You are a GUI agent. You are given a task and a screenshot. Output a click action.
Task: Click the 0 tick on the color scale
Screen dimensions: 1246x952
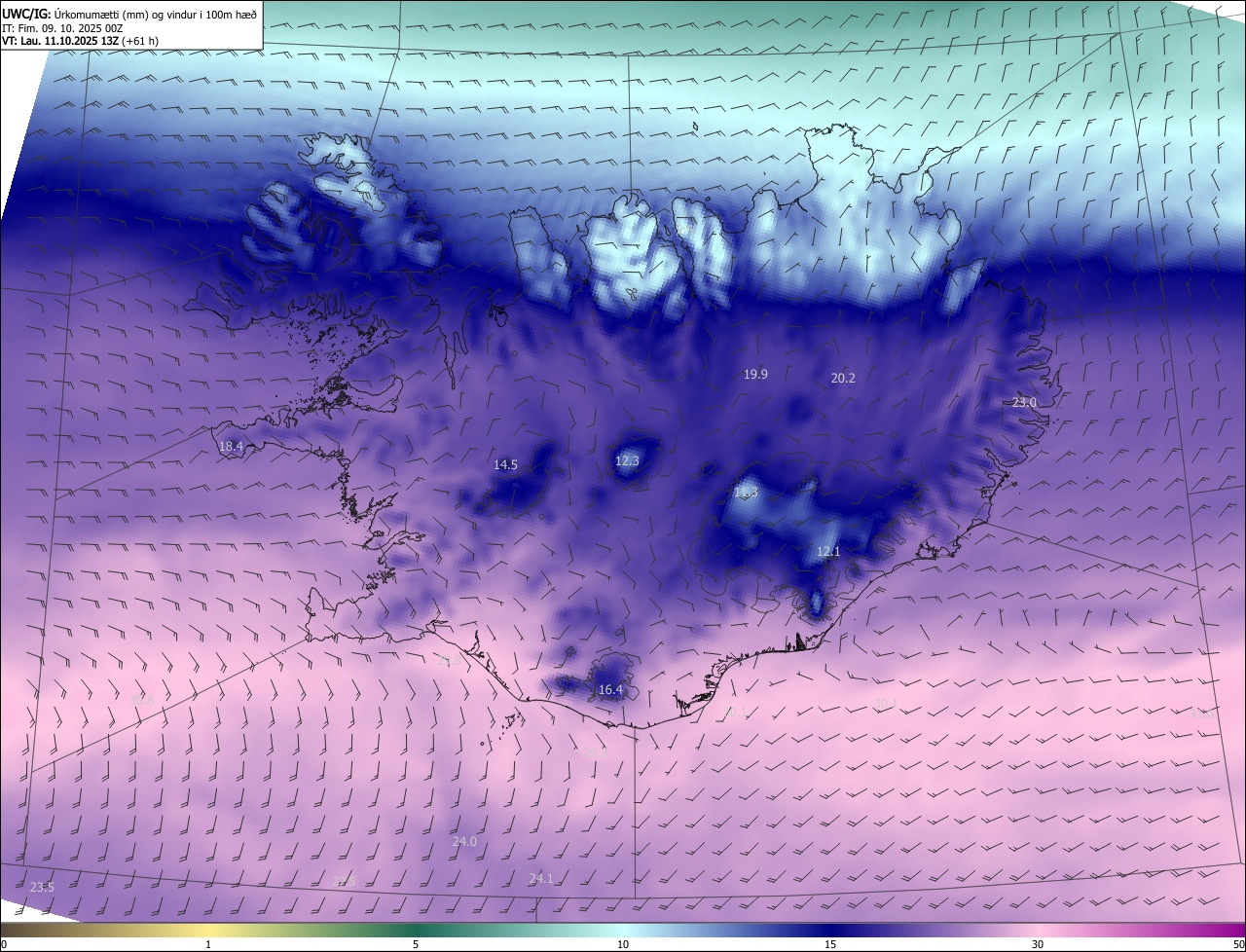coord(4,944)
